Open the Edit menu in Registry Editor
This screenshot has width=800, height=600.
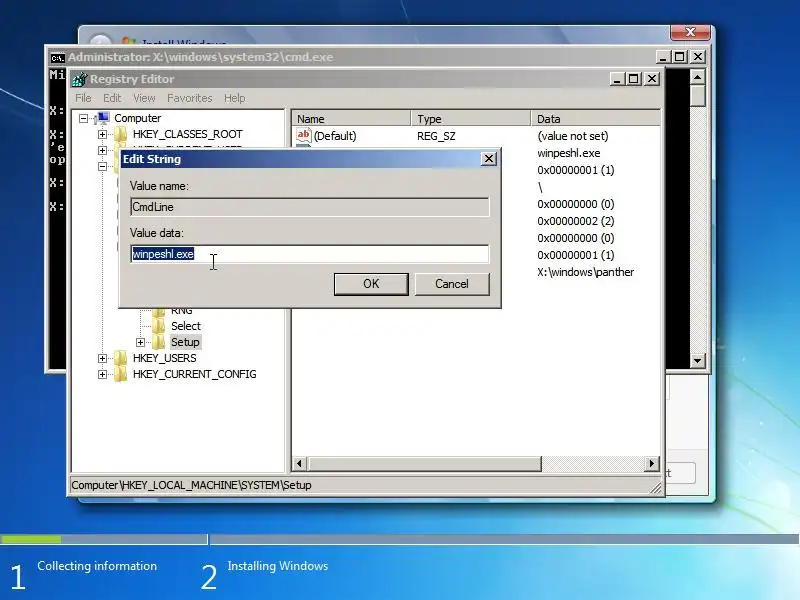point(112,98)
